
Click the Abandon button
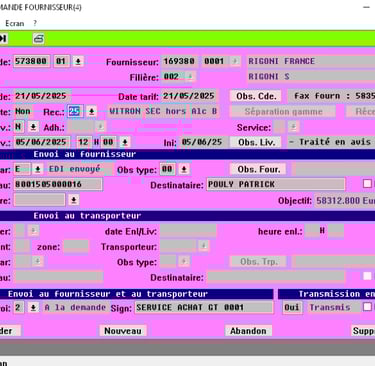(248, 331)
